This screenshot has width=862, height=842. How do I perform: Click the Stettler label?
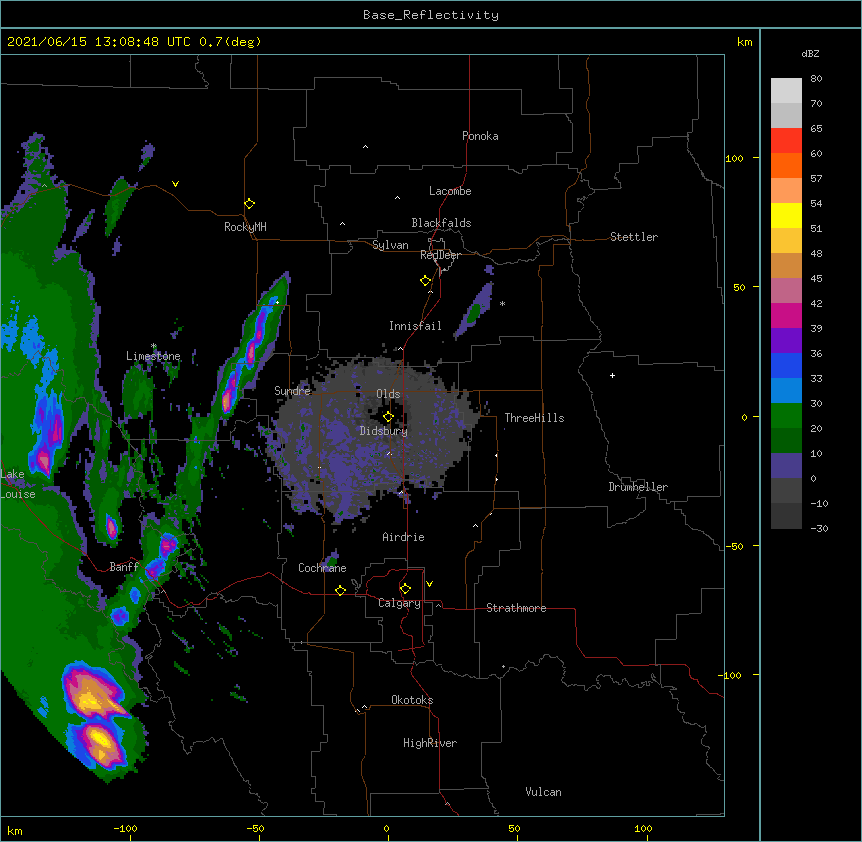click(634, 237)
